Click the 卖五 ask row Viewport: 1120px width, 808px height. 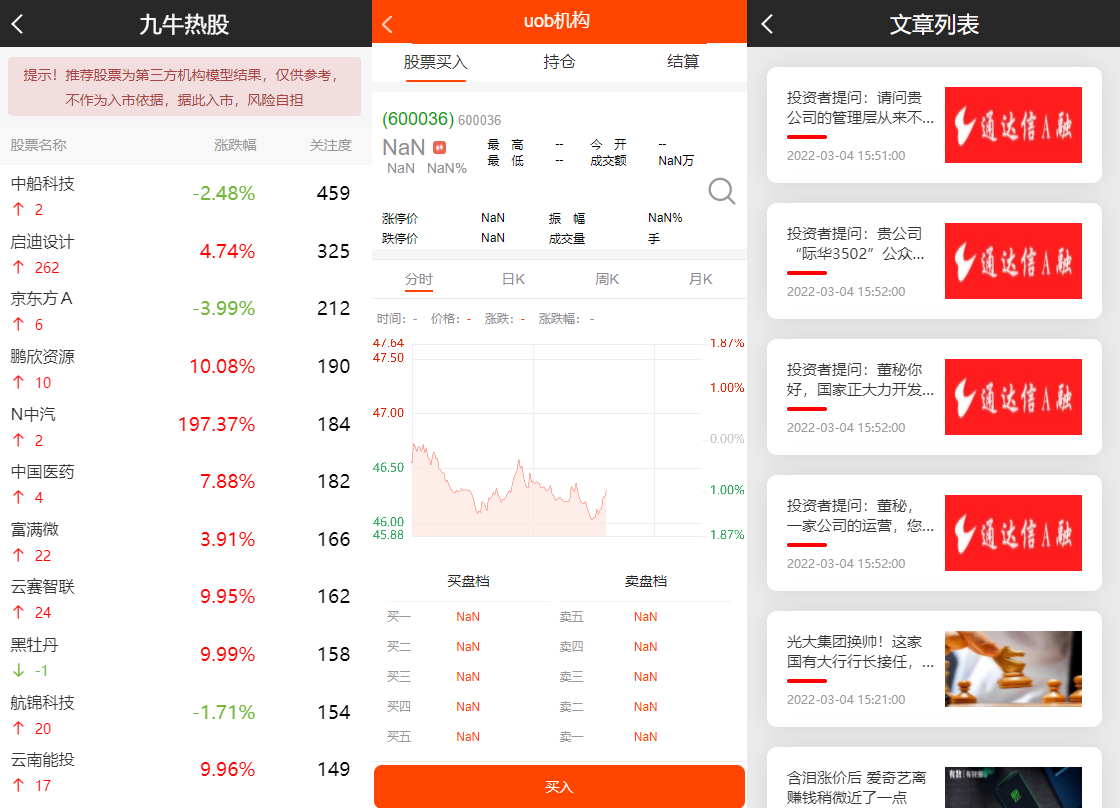click(x=645, y=617)
